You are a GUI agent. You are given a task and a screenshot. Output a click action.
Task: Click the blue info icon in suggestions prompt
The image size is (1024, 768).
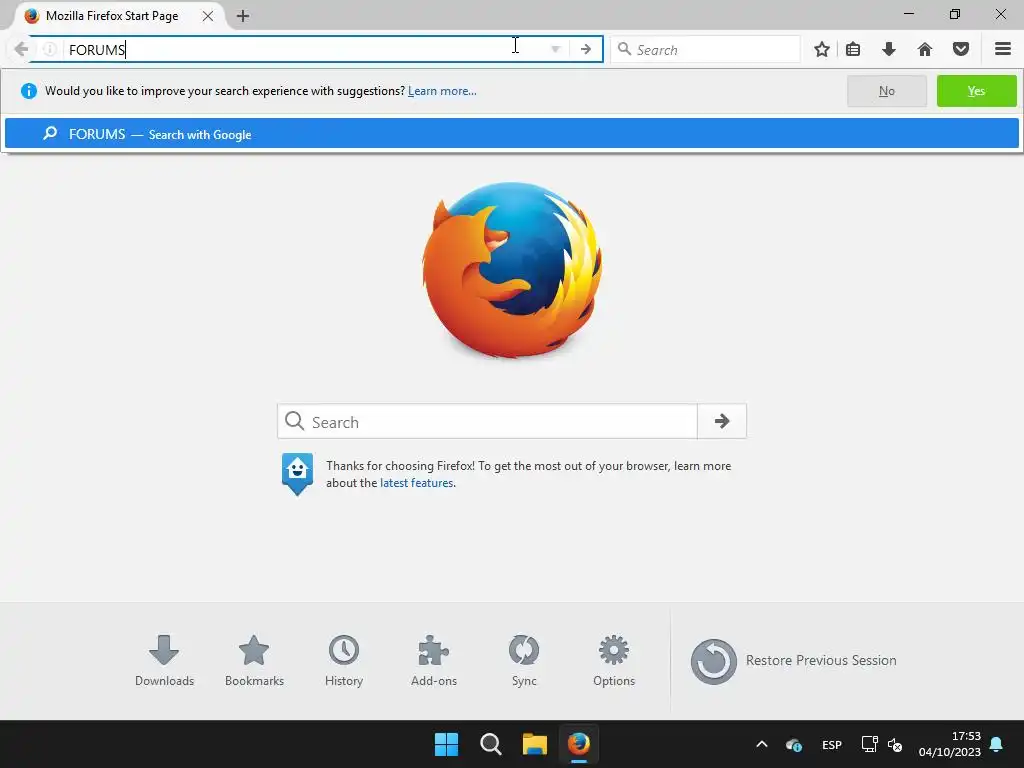point(29,91)
